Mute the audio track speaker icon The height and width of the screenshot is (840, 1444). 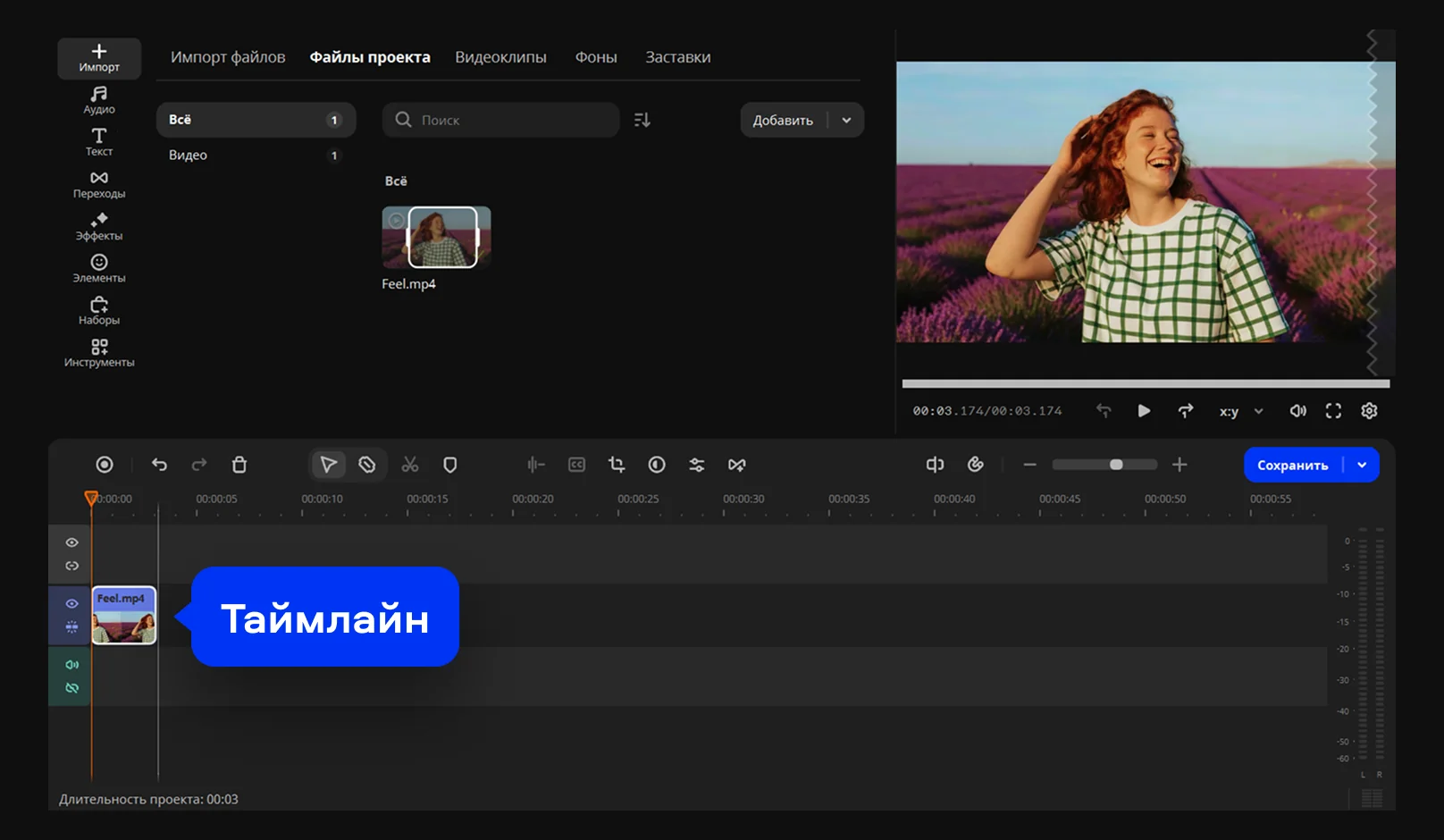pyautogui.click(x=72, y=665)
